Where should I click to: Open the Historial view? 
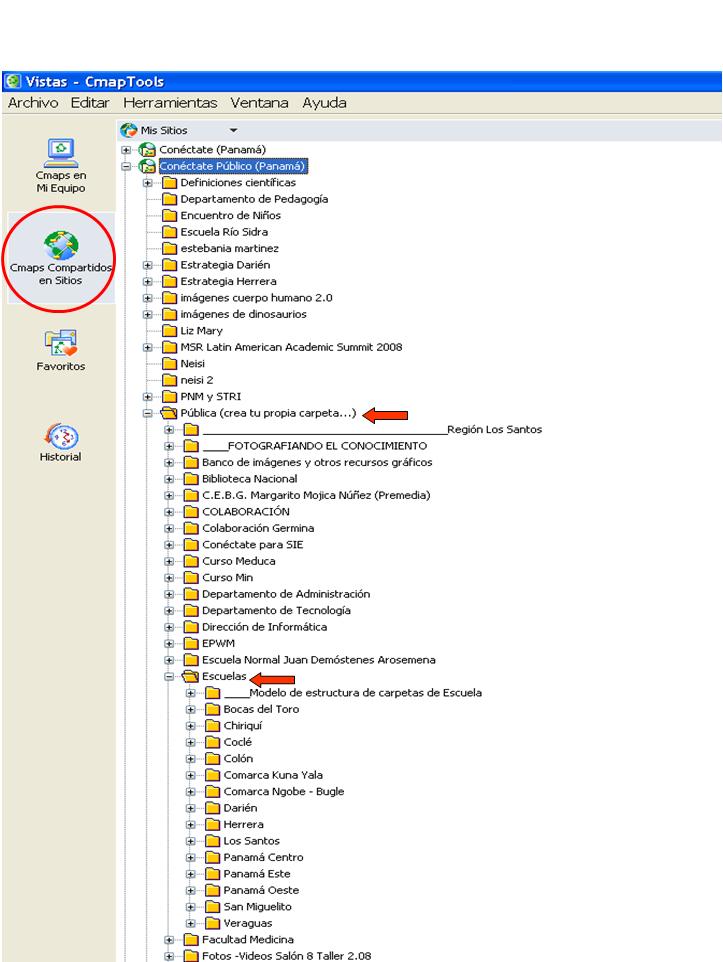pos(60,440)
